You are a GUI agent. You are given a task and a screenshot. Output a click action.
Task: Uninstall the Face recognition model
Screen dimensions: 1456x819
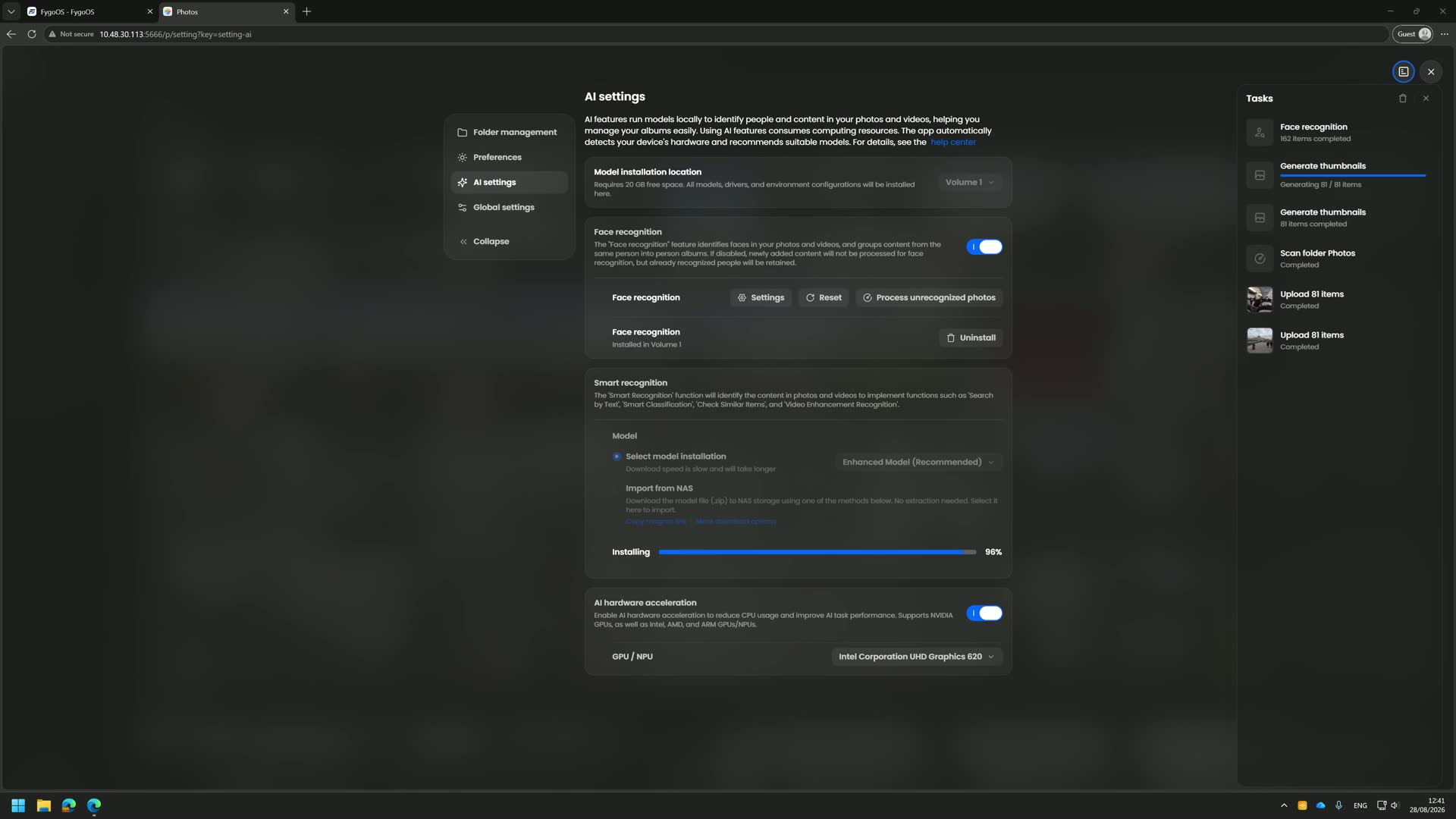pyautogui.click(x=971, y=337)
